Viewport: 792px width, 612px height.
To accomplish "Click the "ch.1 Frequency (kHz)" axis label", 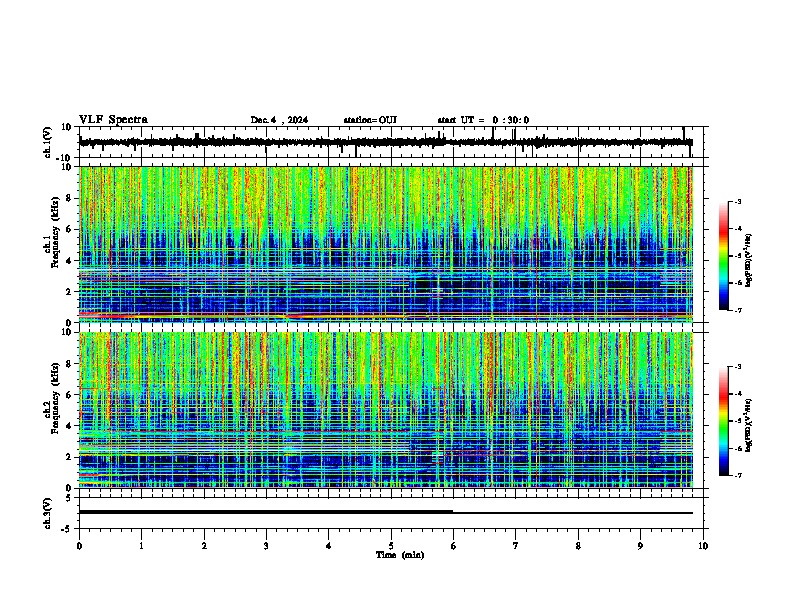I will [x=52, y=232].
